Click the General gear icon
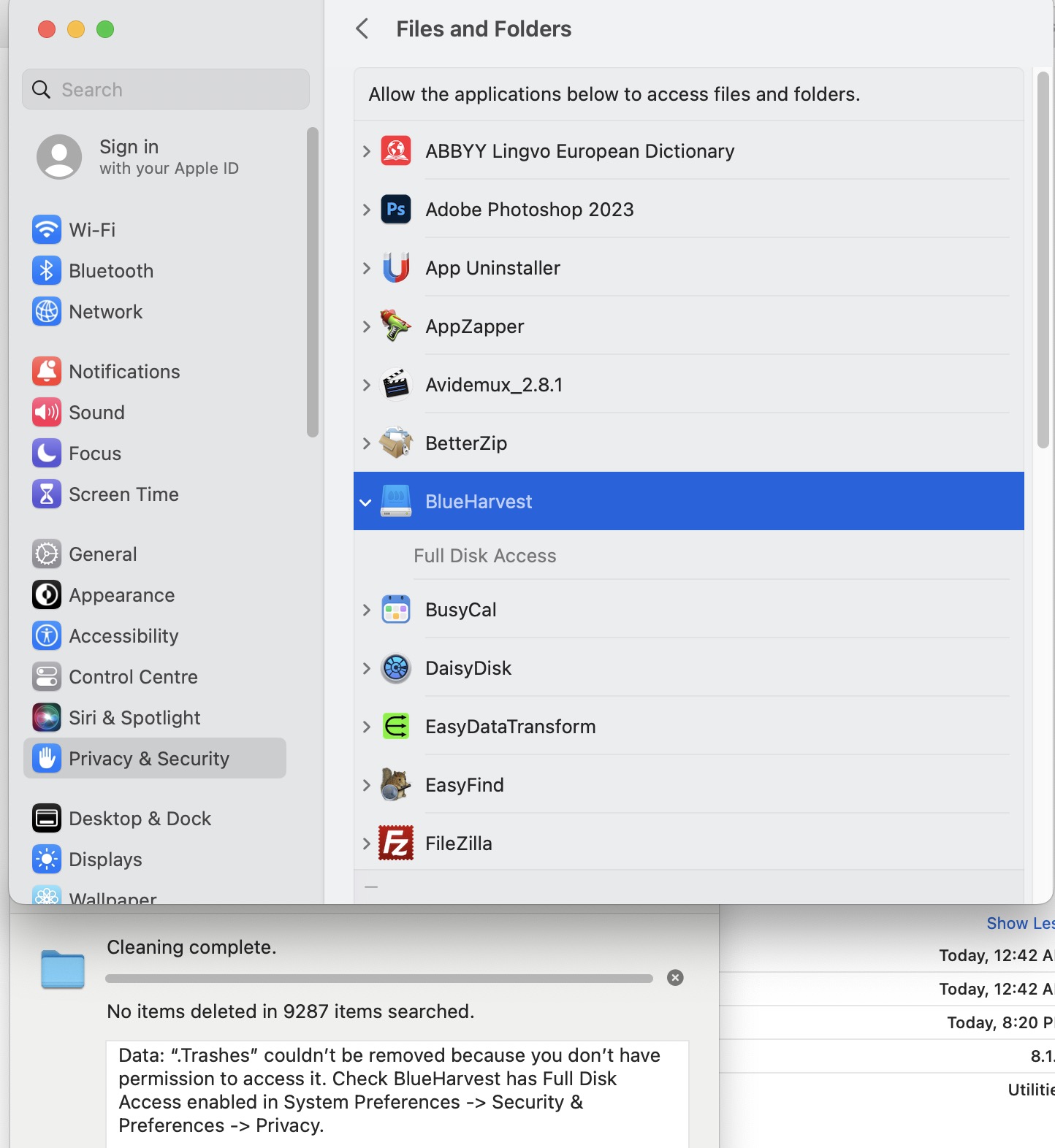Viewport: 1055px width, 1148px height. coord(47,554)
